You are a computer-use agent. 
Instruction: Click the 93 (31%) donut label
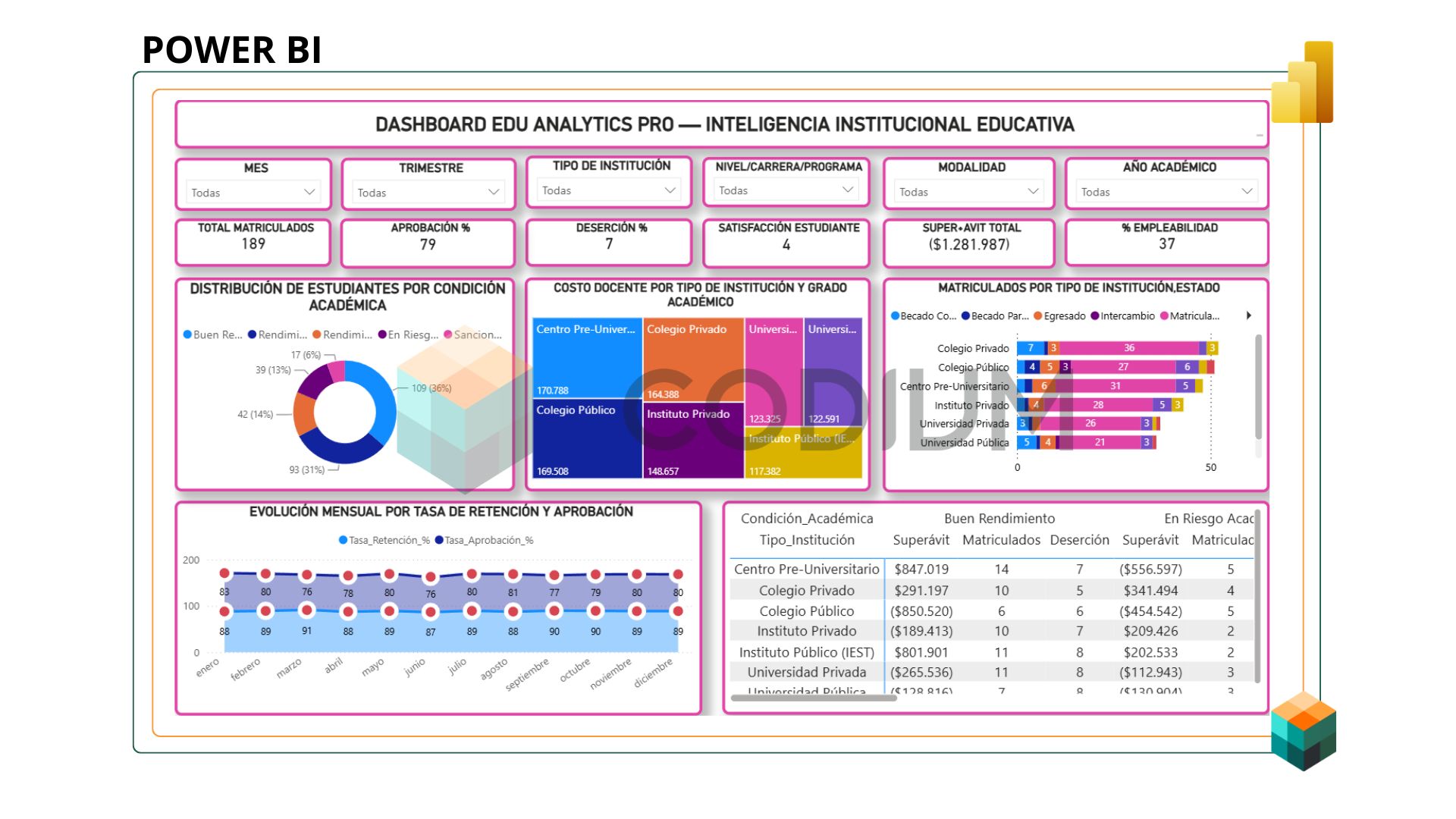pos(306,470)
